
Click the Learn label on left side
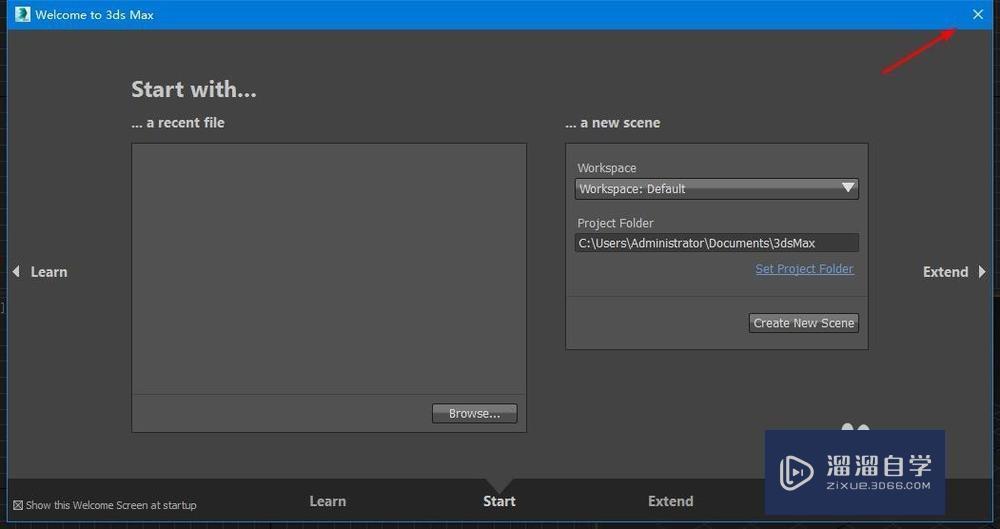[x=49, y=272]
